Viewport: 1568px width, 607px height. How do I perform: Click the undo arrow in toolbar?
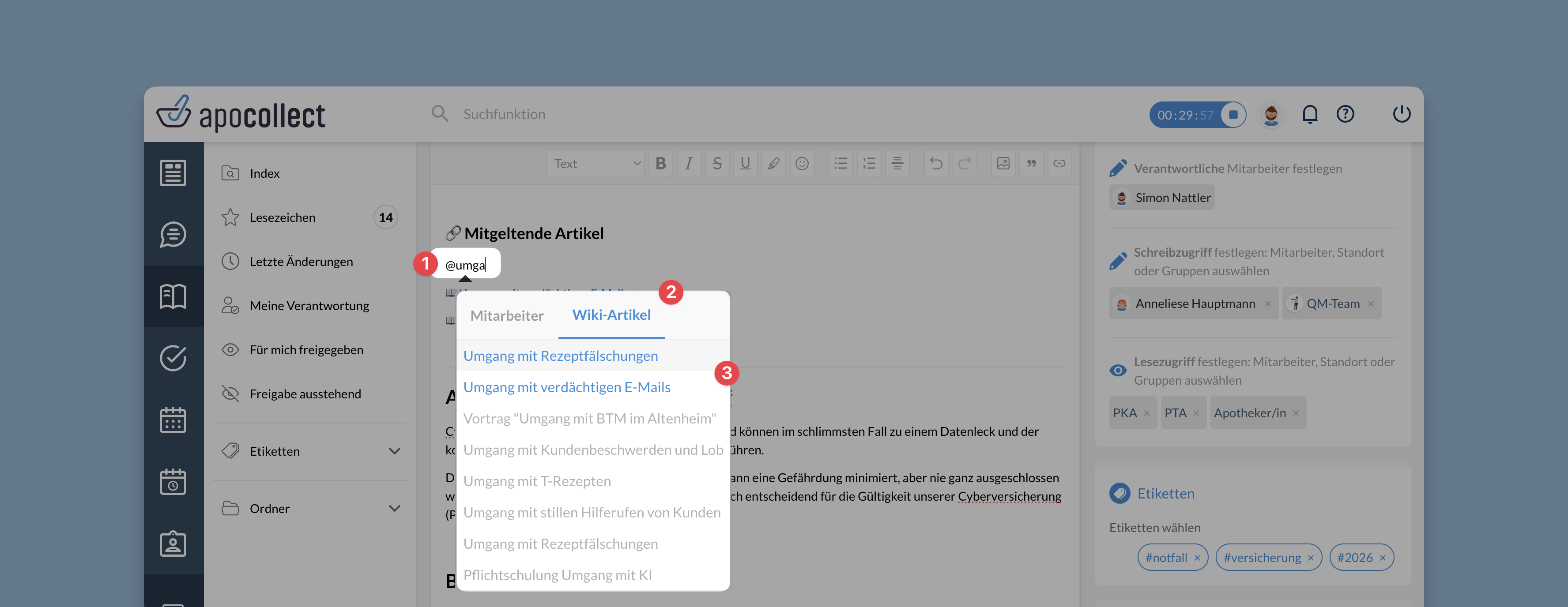click(x=935, y=163)
